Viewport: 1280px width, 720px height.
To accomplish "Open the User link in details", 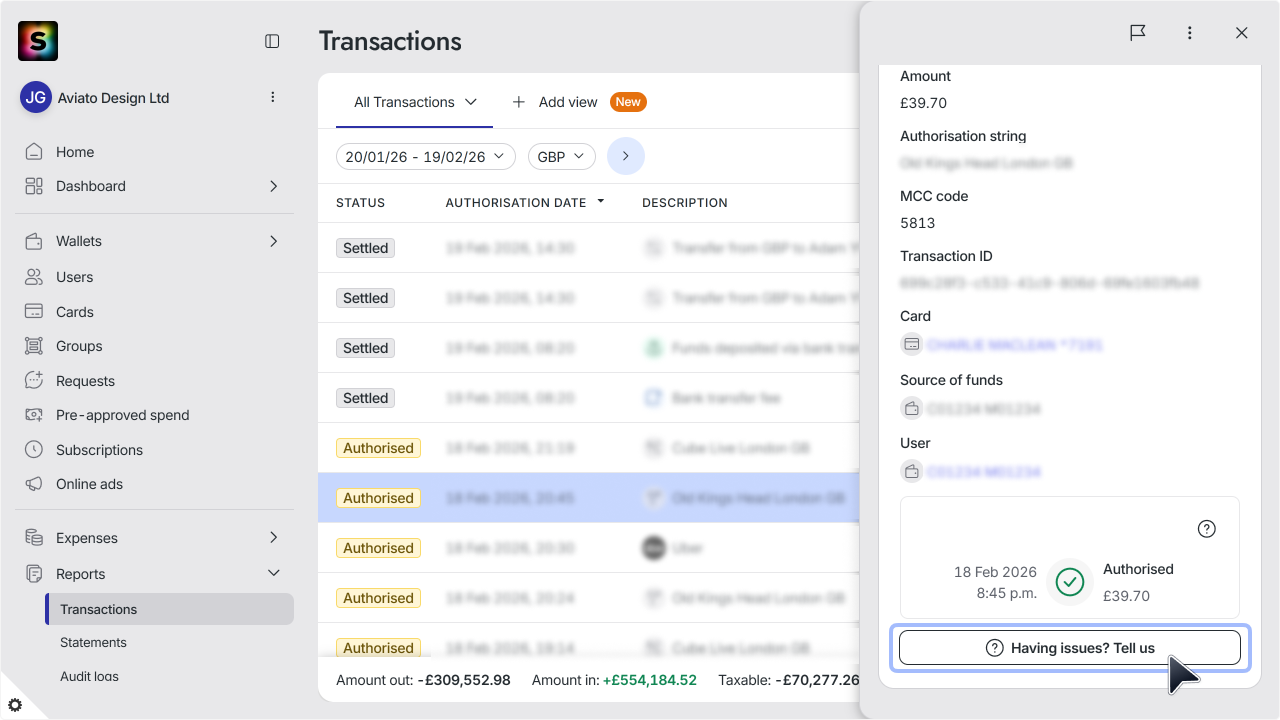I will [984, 471].
